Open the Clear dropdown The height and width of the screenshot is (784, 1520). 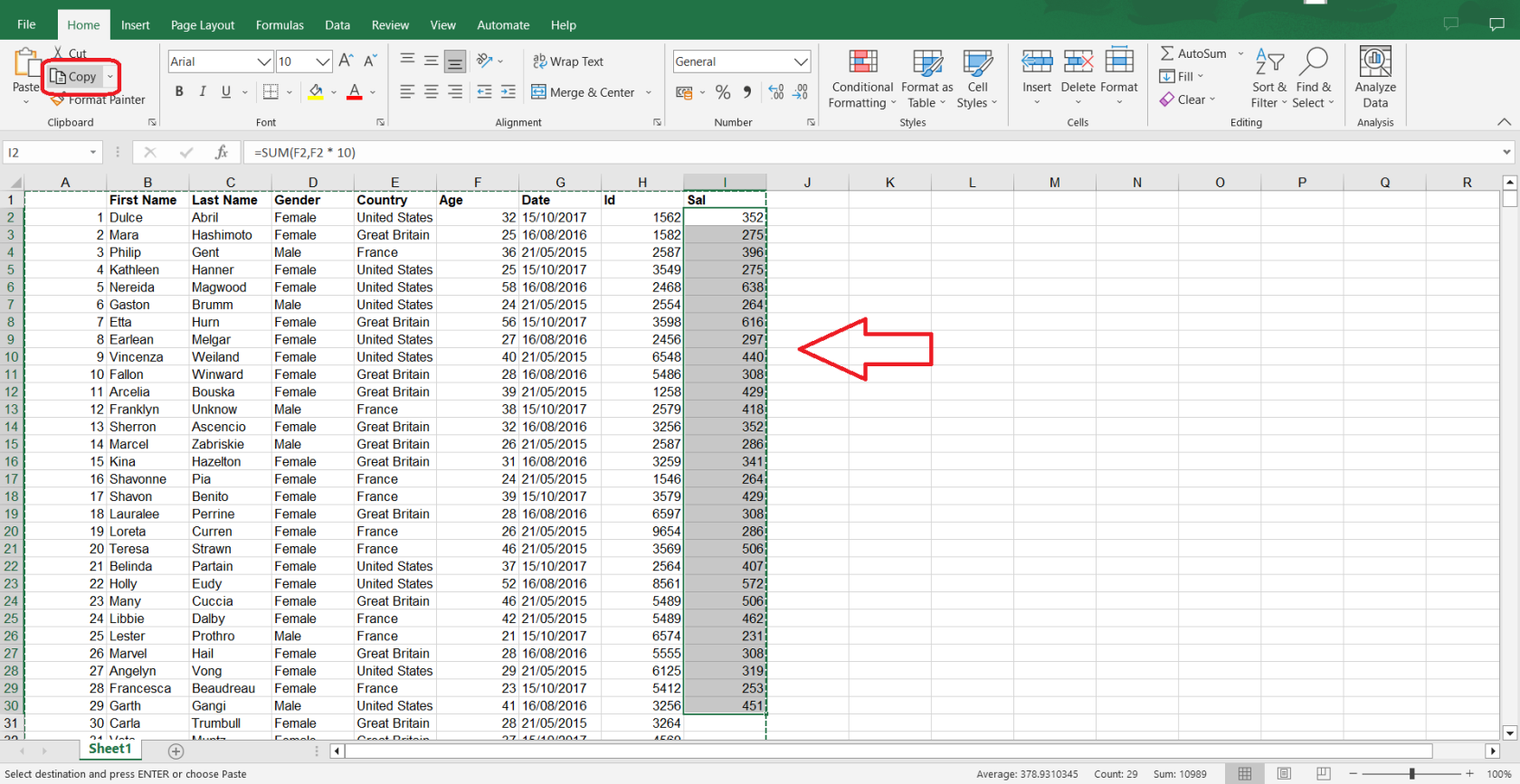[x=1188, y=99]
